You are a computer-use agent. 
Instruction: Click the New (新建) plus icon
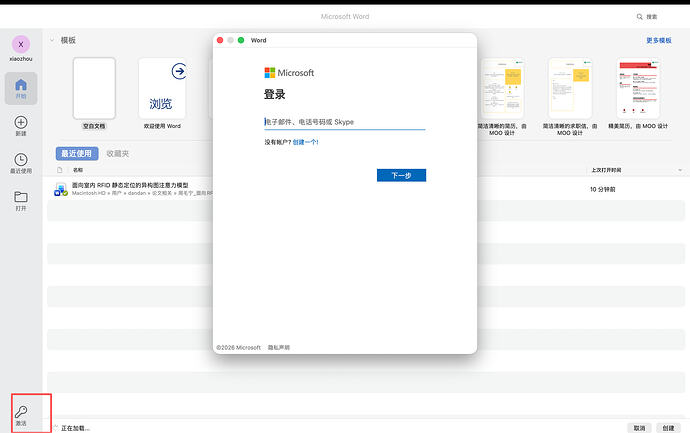coord(21,122)
